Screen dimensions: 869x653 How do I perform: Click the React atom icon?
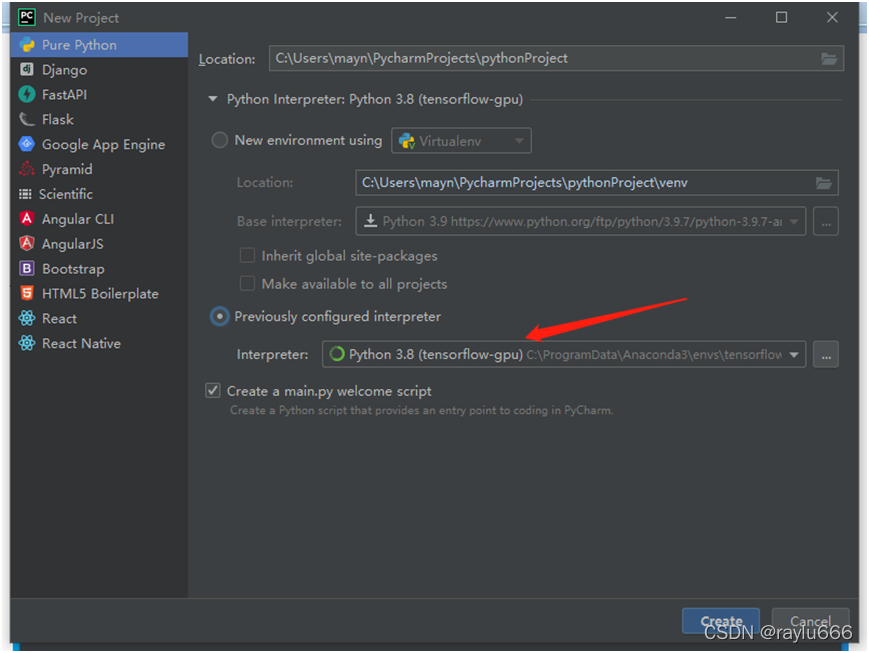click(x=27, y=318)
